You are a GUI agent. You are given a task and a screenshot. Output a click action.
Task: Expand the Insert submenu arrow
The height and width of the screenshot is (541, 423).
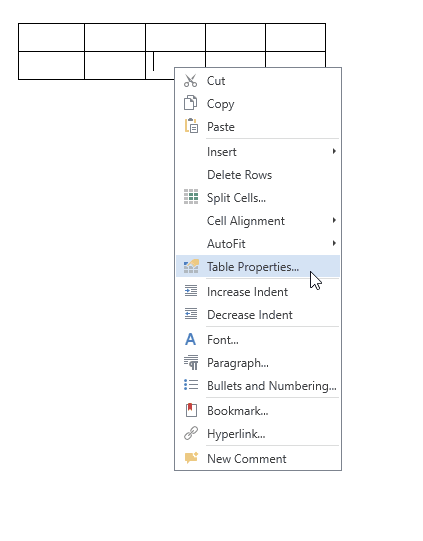(x=334, y=151)
